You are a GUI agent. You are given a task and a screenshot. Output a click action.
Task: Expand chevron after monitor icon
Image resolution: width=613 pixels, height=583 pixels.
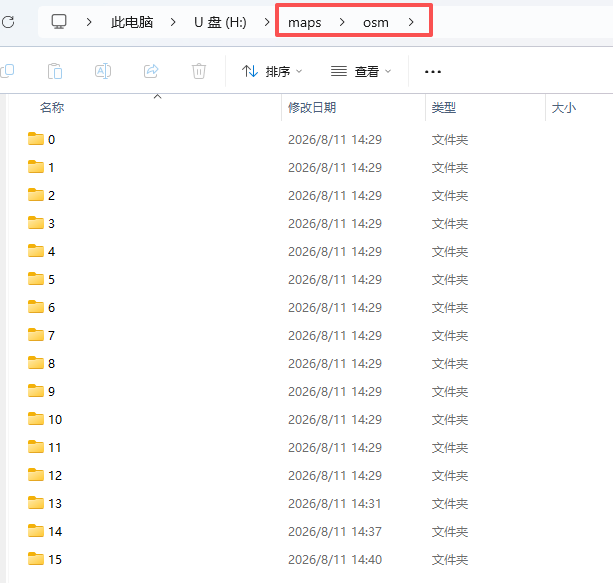(89, 22)
